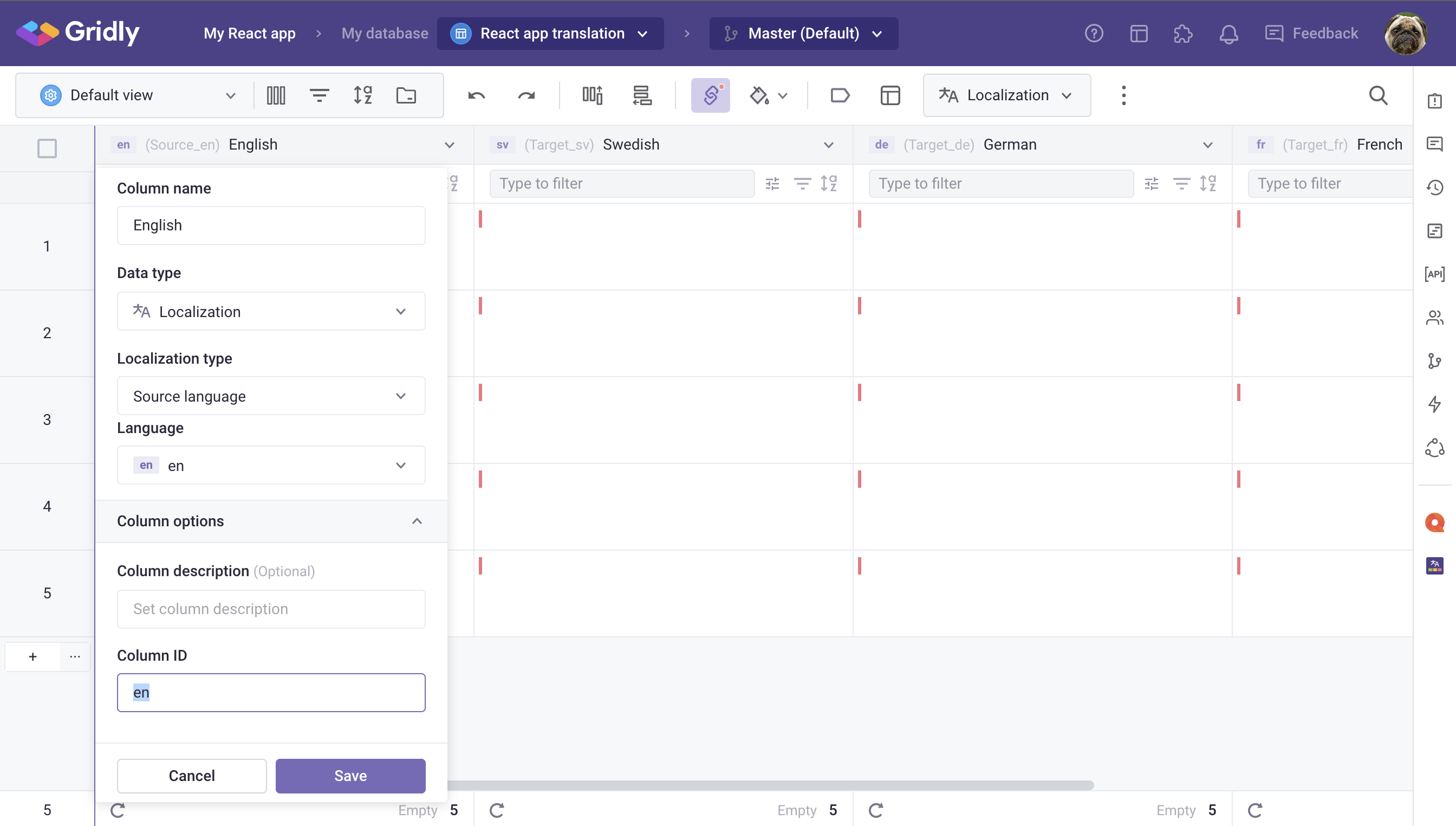
Task: Open the Master (Default) branch menu
Action: 803,34
